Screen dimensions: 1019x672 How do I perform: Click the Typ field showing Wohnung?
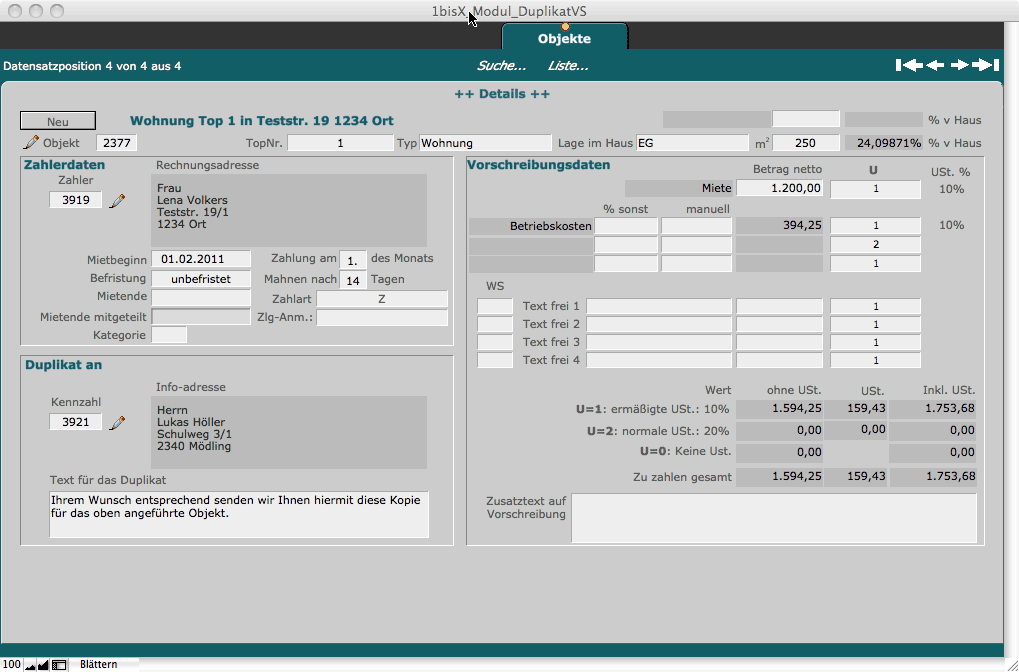485,143
